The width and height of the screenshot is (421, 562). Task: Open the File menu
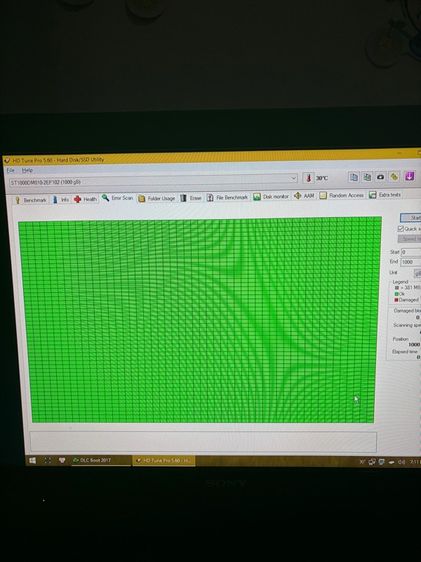coord(10,171)
